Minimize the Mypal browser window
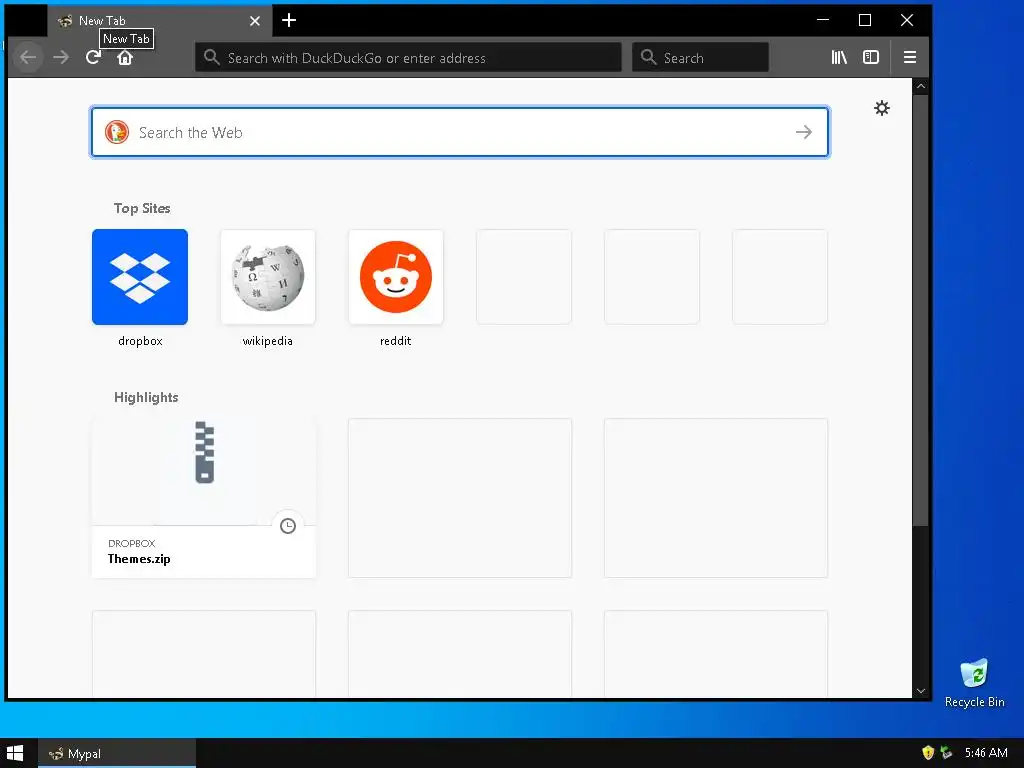This screenshot has height=768, width=1024. coord(823,20)
